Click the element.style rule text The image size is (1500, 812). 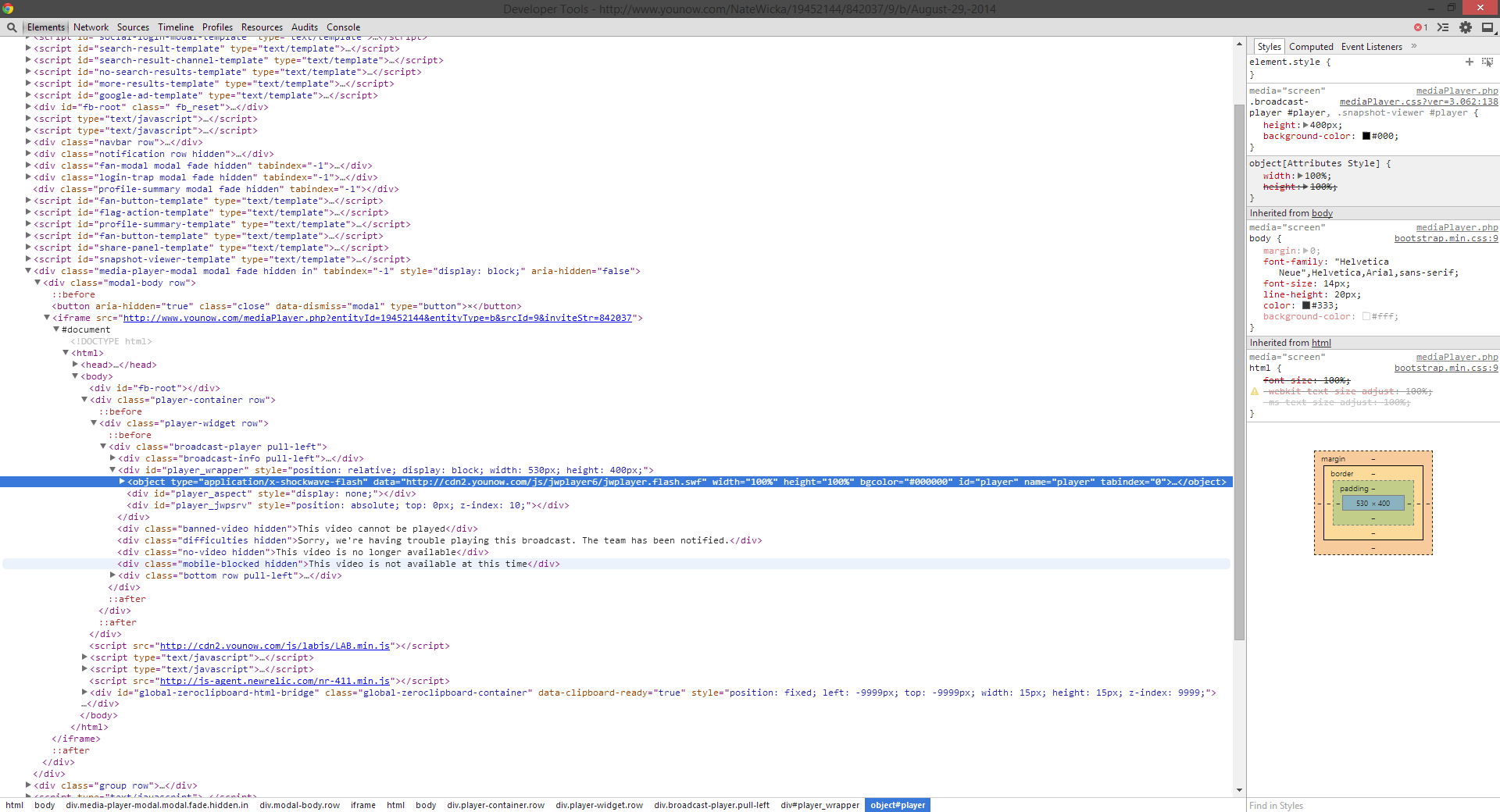coord(1289,62)
